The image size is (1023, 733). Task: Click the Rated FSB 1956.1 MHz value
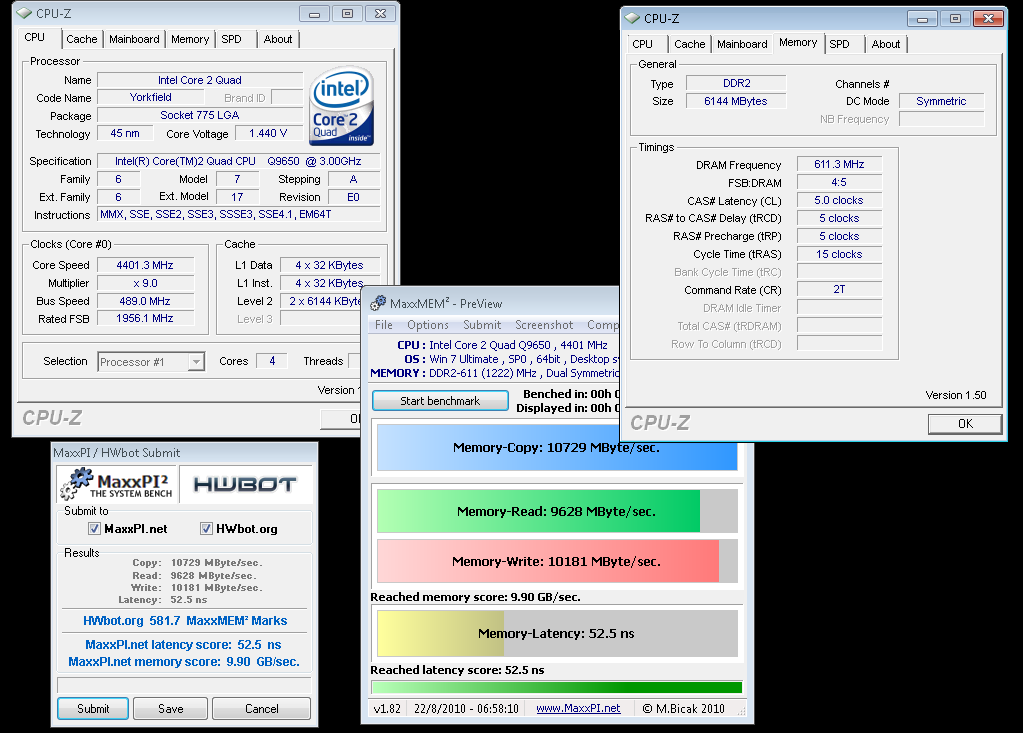point(145,318)
